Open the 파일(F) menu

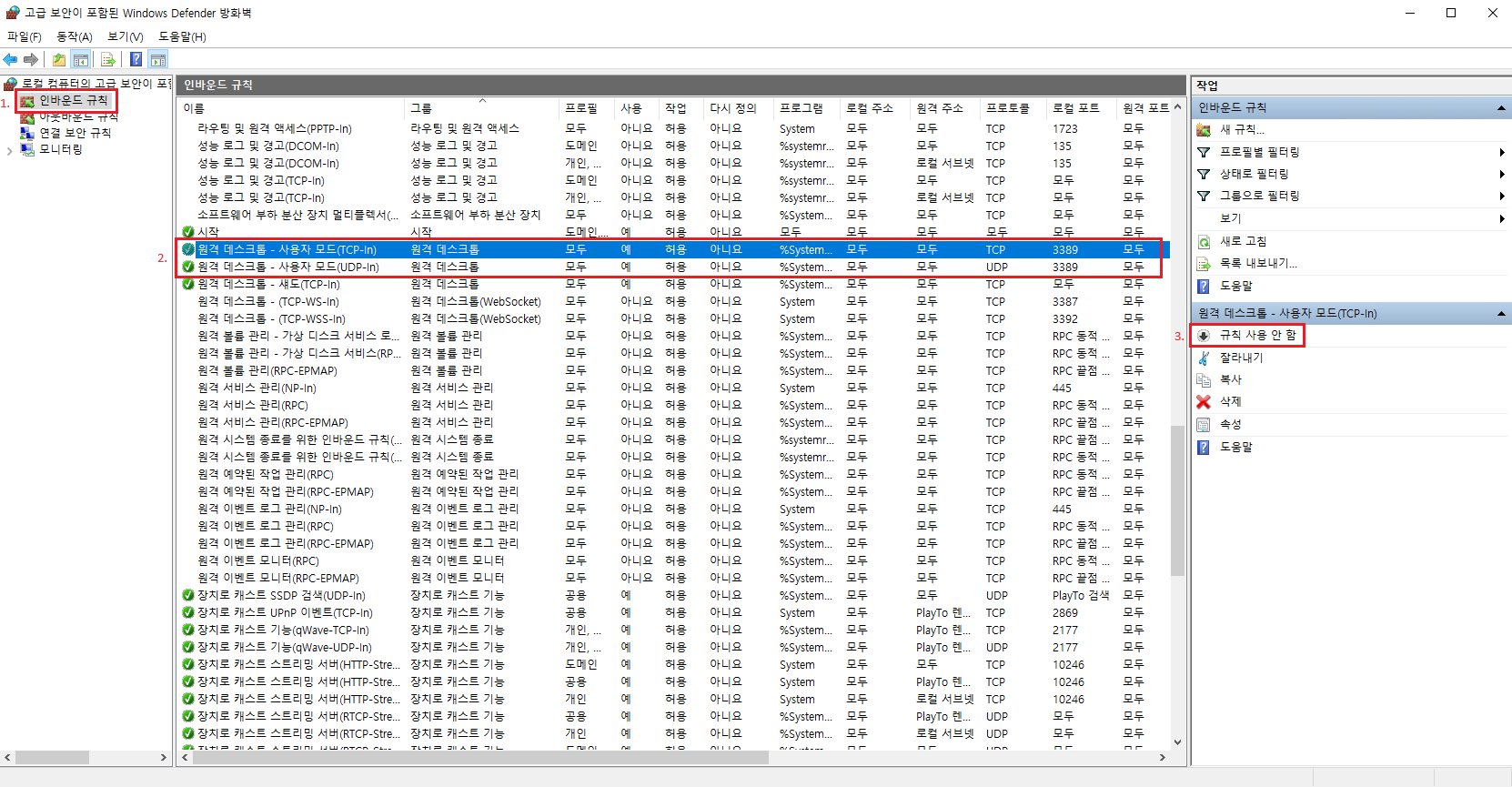[25, 36]
